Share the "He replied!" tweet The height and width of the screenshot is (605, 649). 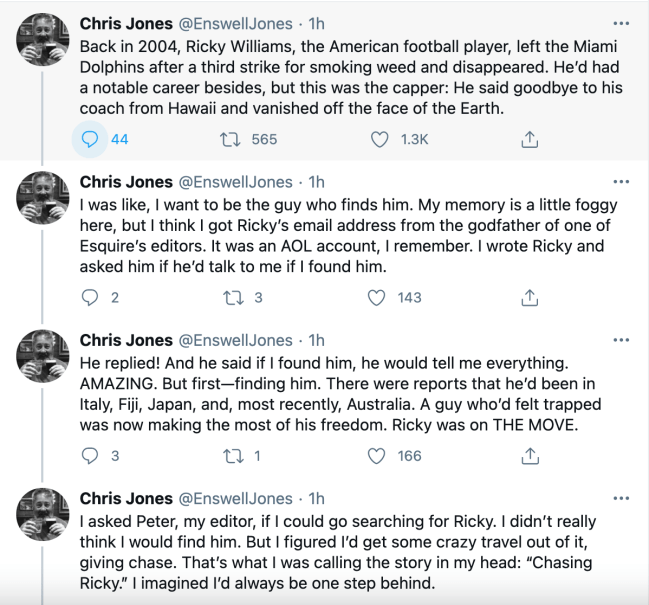[531, 455]
